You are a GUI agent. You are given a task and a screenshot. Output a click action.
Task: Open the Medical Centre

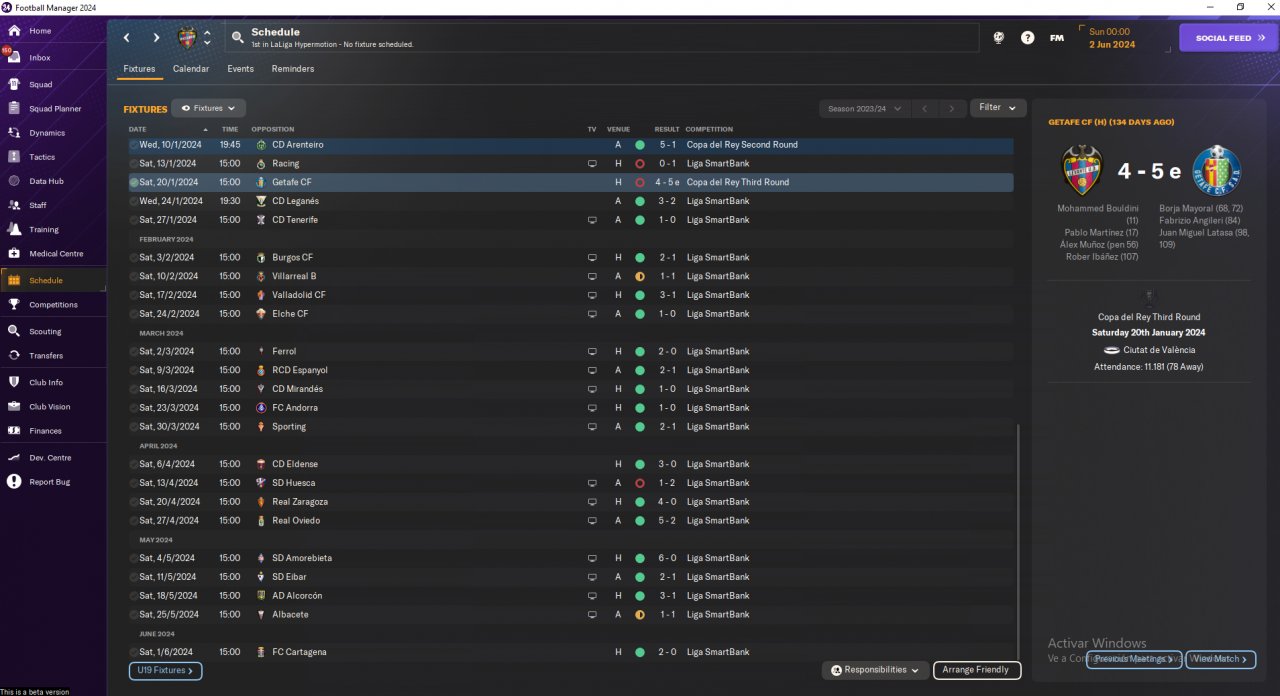coord(56,254)
